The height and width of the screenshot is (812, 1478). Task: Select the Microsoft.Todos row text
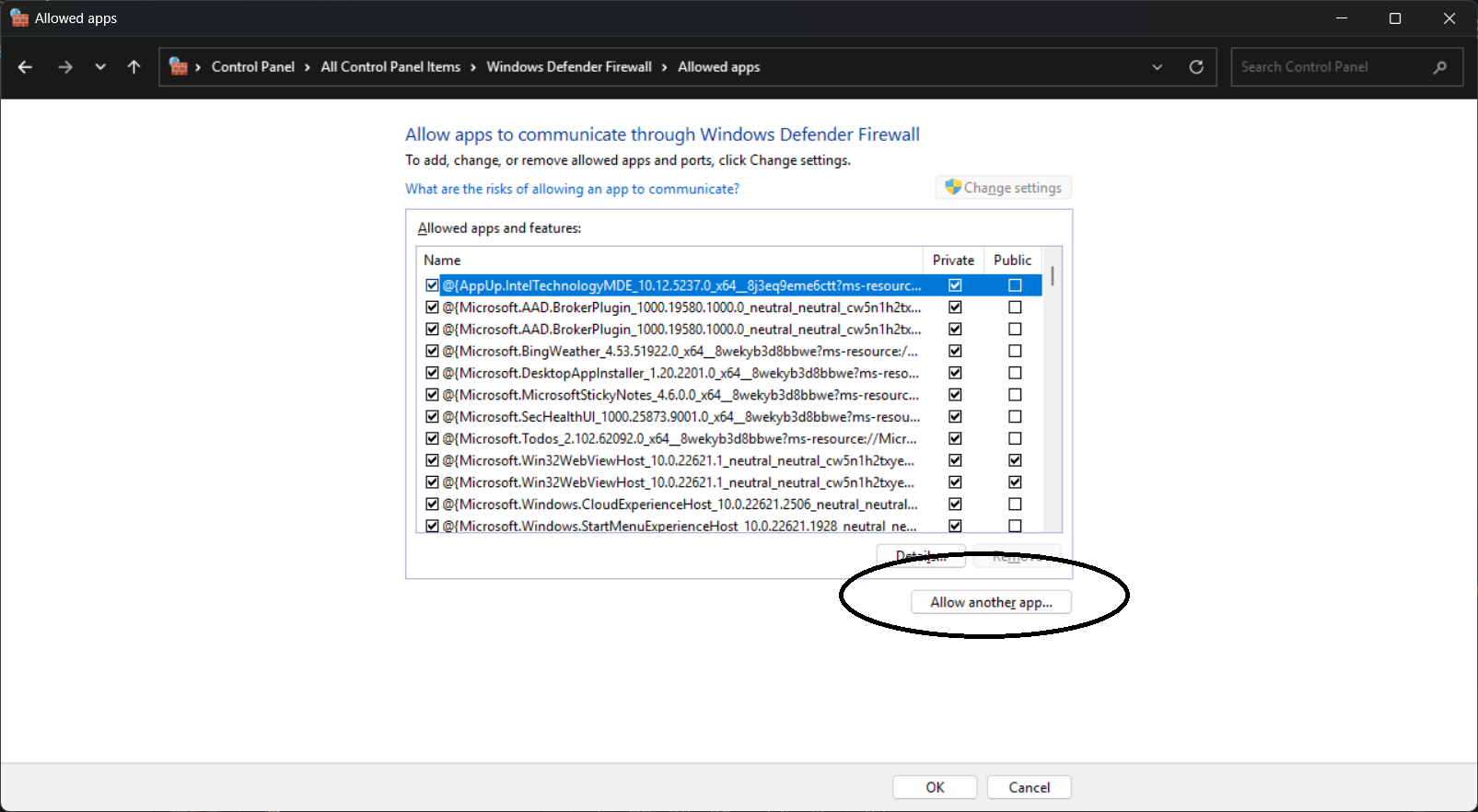[680, 438]
